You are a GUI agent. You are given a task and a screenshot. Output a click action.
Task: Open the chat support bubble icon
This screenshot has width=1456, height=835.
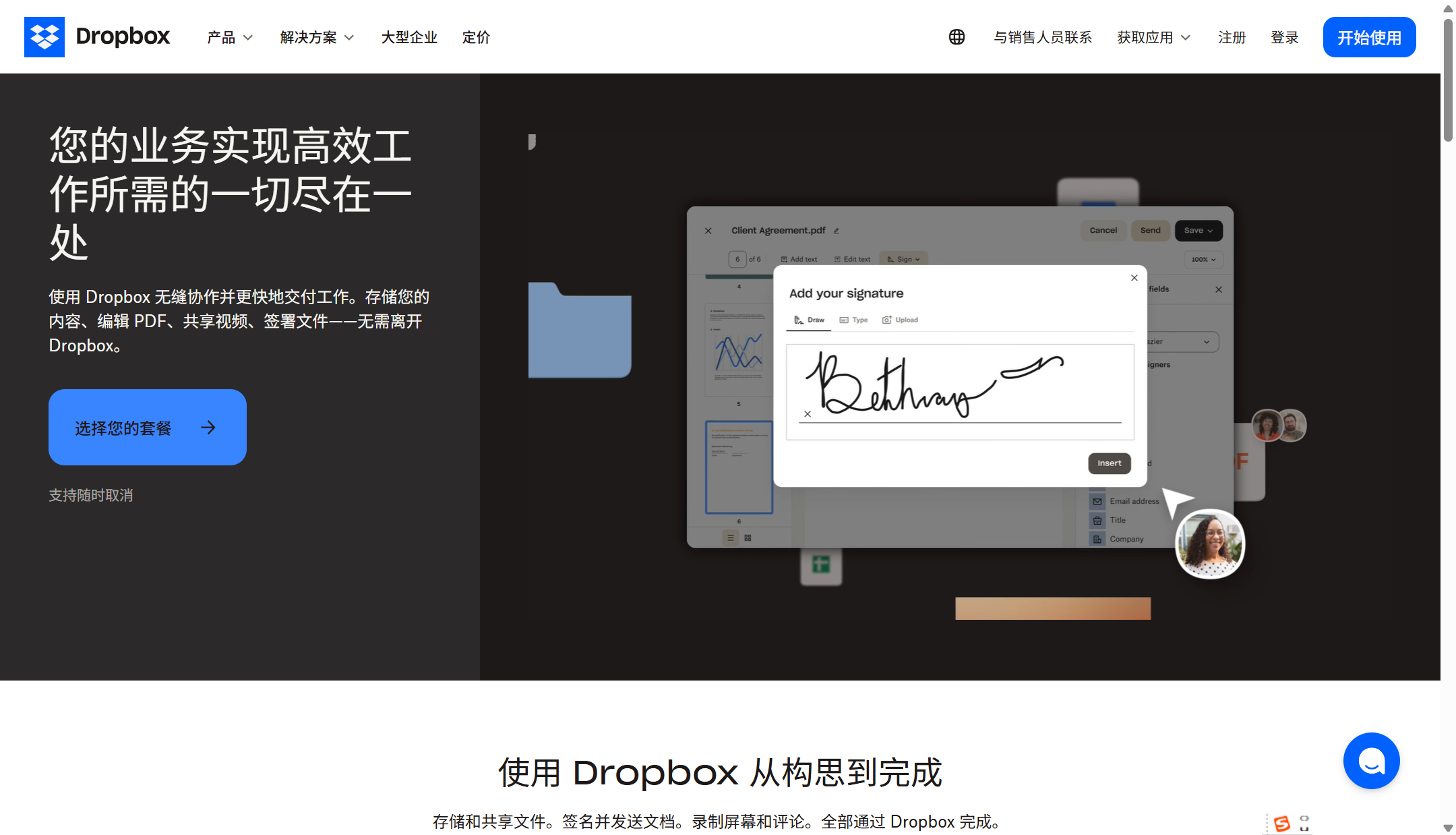click(x=1371, y=761)
